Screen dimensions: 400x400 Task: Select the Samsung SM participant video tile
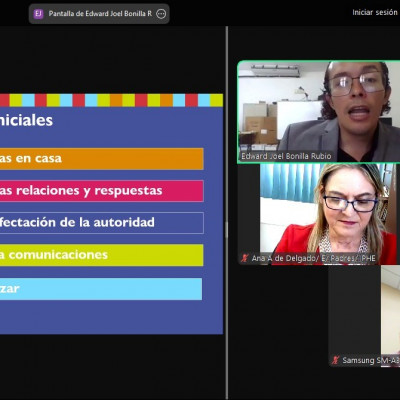click(364, 316)
